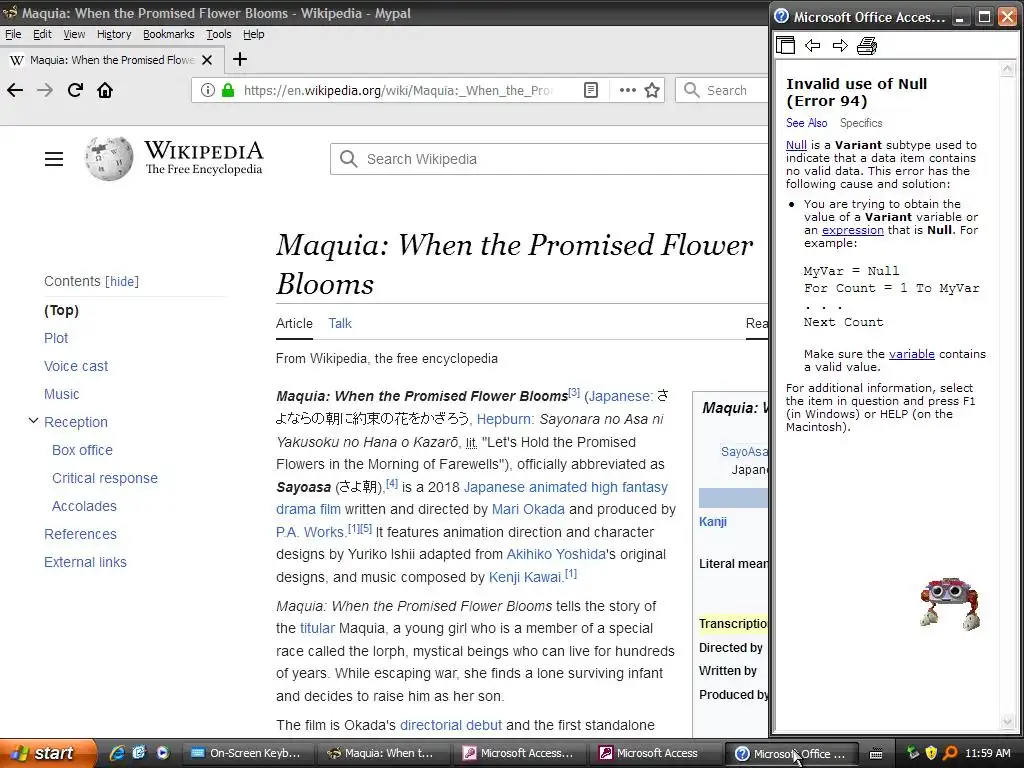This screenshot has height=768, width=1024.
Task: Switch to the Microsoft Access taskbar button
Action: 656,753
